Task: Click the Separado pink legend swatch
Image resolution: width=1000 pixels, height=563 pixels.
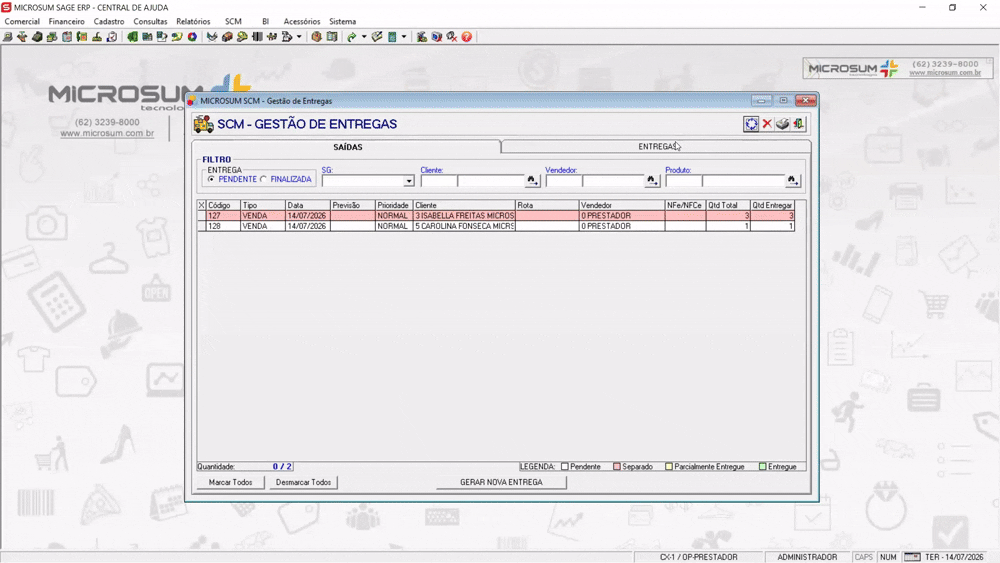Action: (617, 467)
